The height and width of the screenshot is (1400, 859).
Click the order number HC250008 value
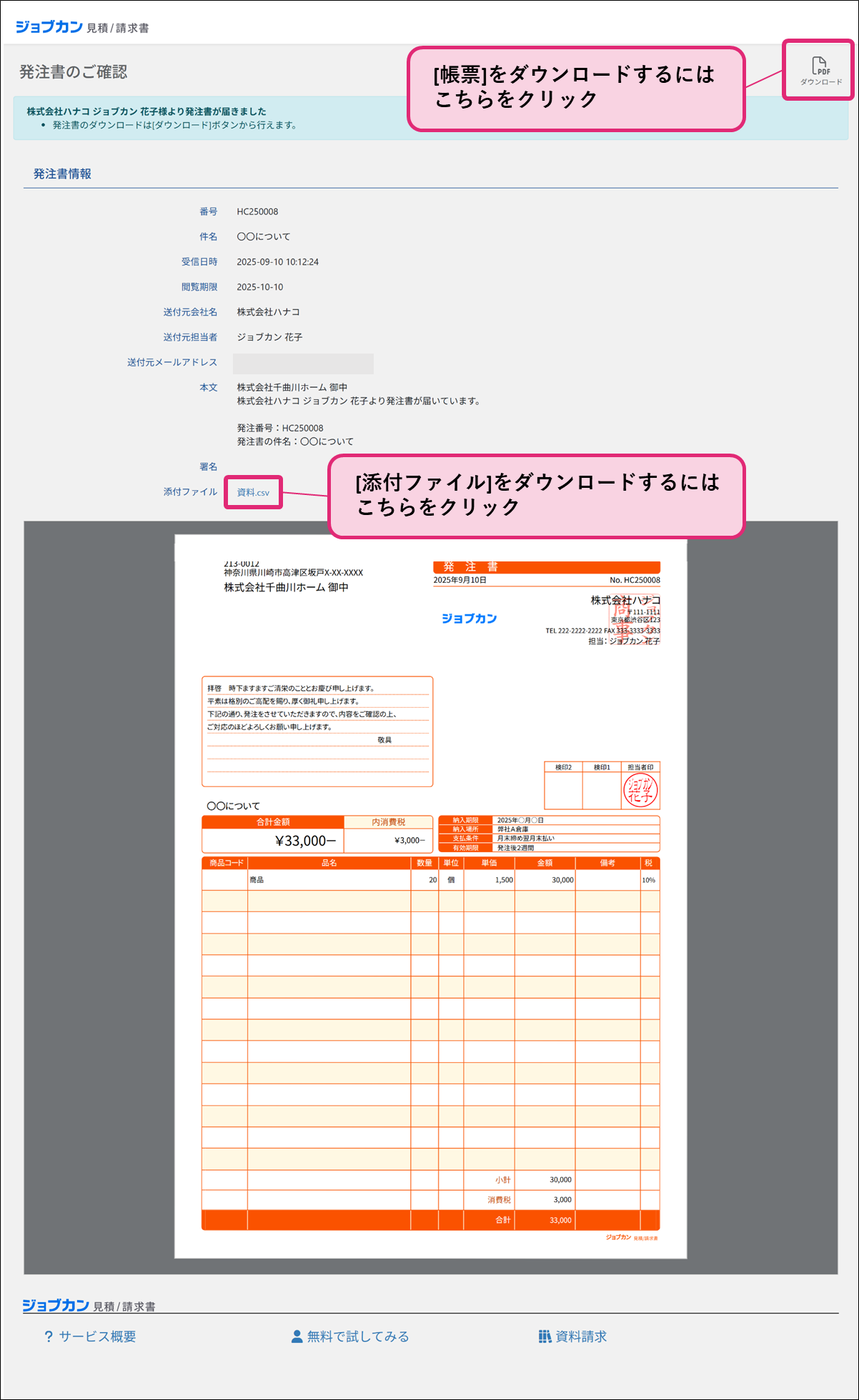257,211
